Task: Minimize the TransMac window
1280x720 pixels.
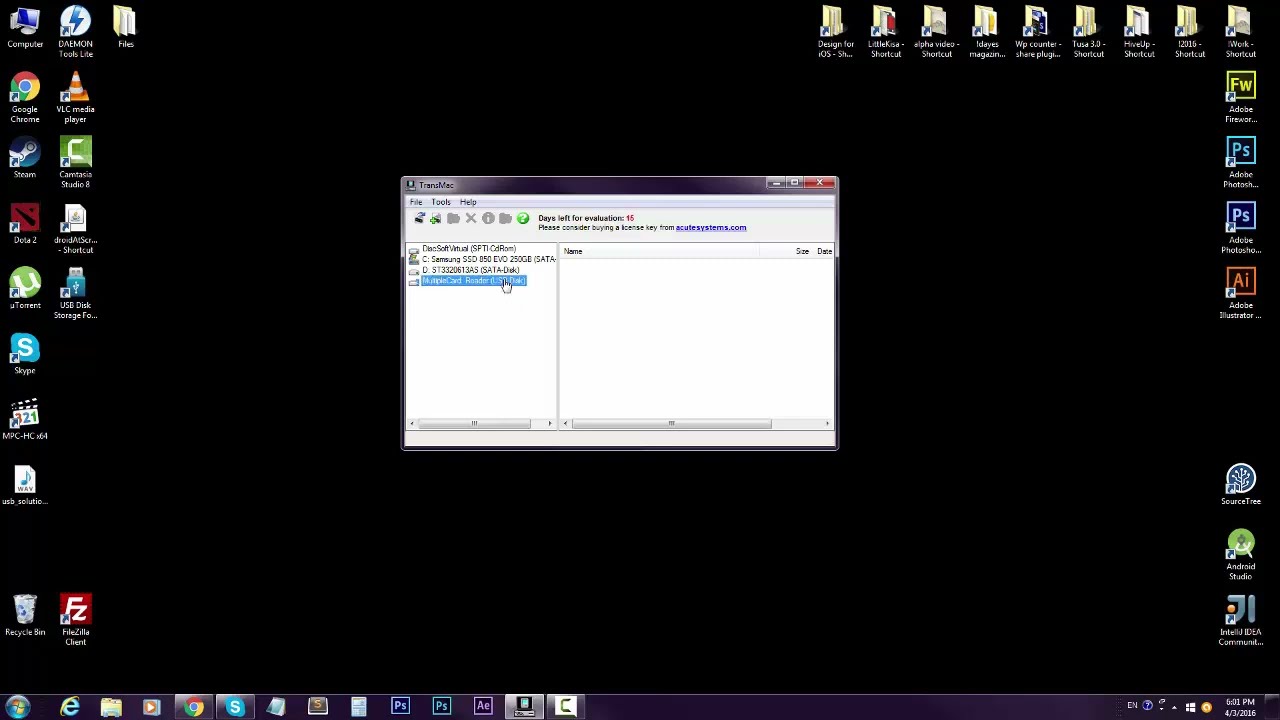Action: (x=776, y=183)
